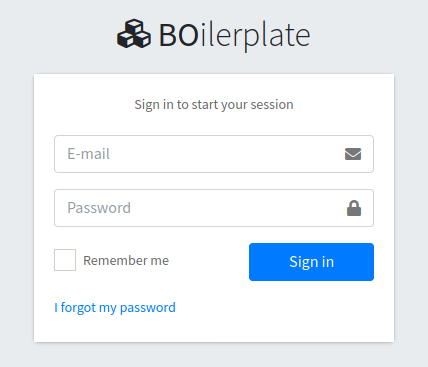Place cursor on Password placeholder text
The height and width of the screenshot is (367, 428).
(99, 208)
